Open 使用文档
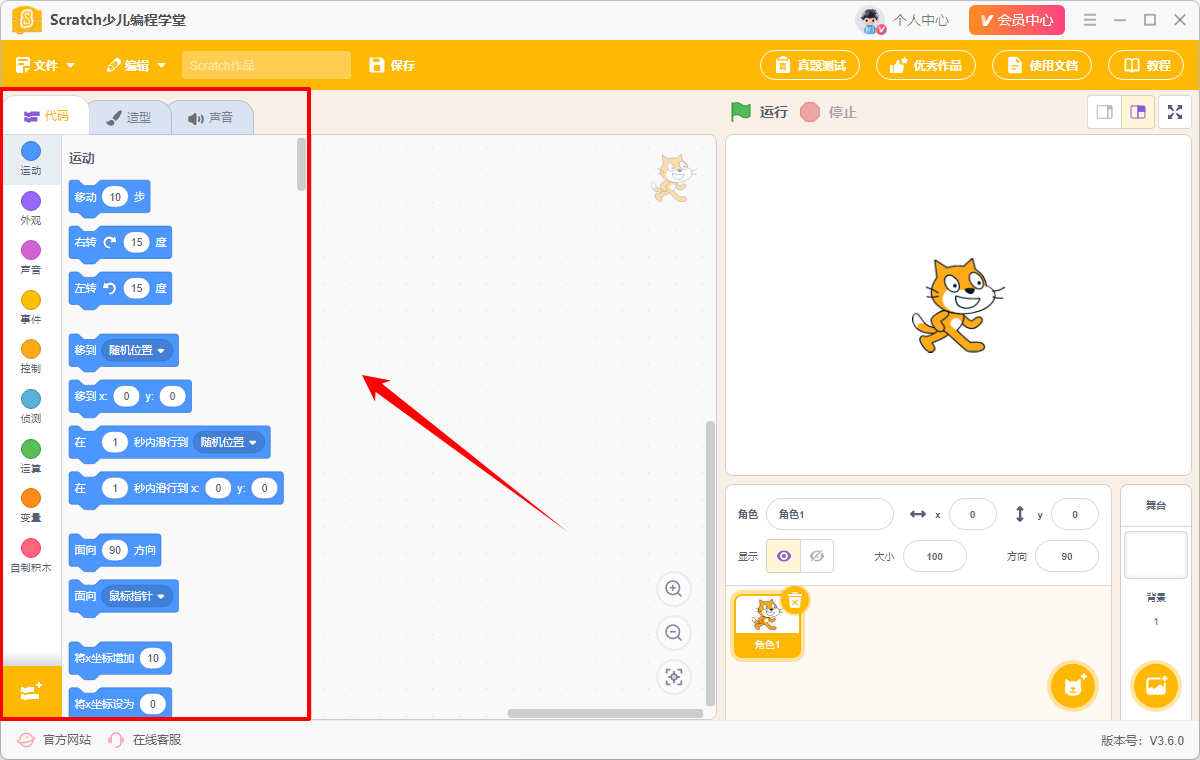Viewport: 1200px width, 760px height. (x=1042, y=65)
